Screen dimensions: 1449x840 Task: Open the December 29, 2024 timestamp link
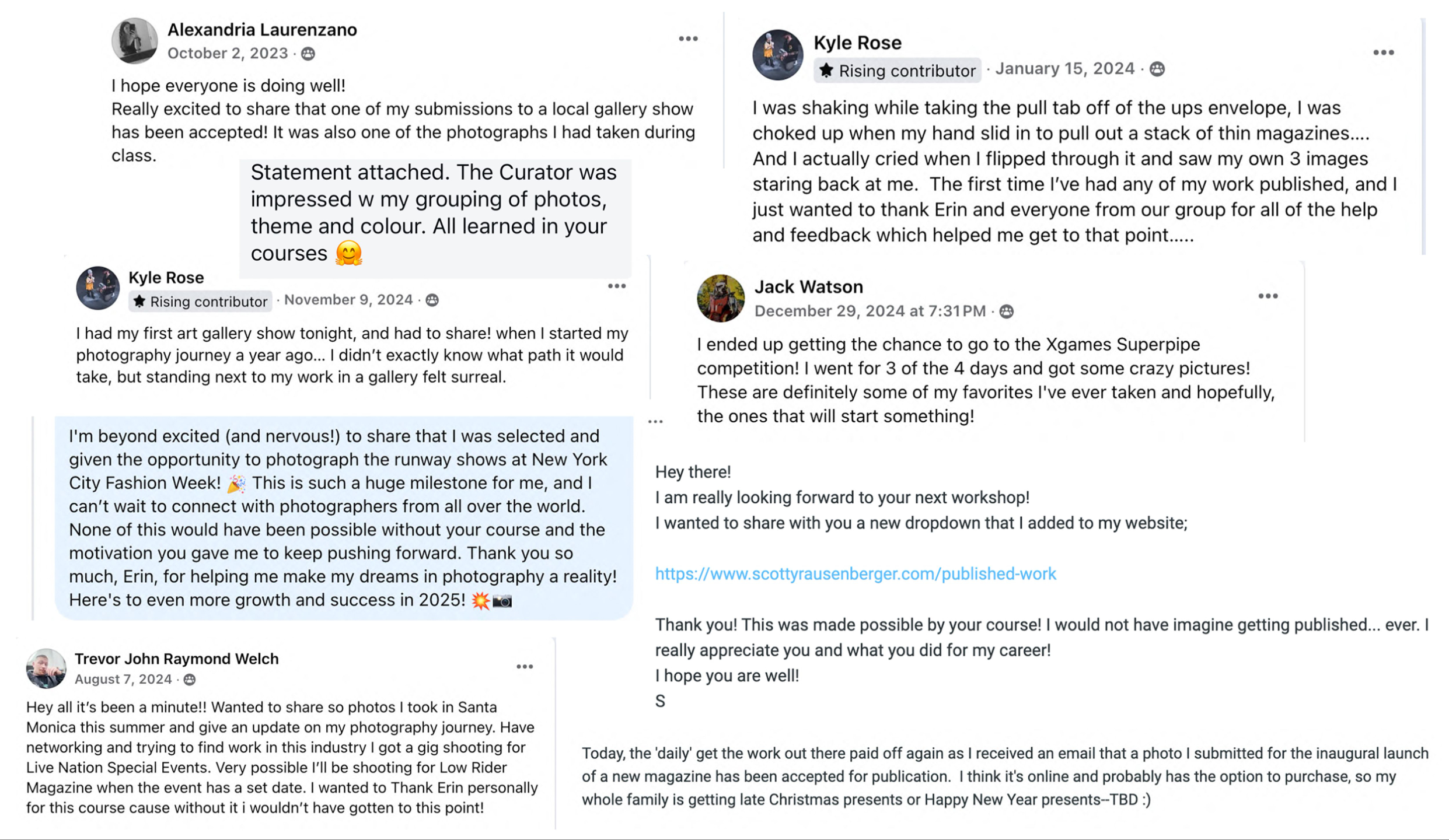tap(870, 311)
